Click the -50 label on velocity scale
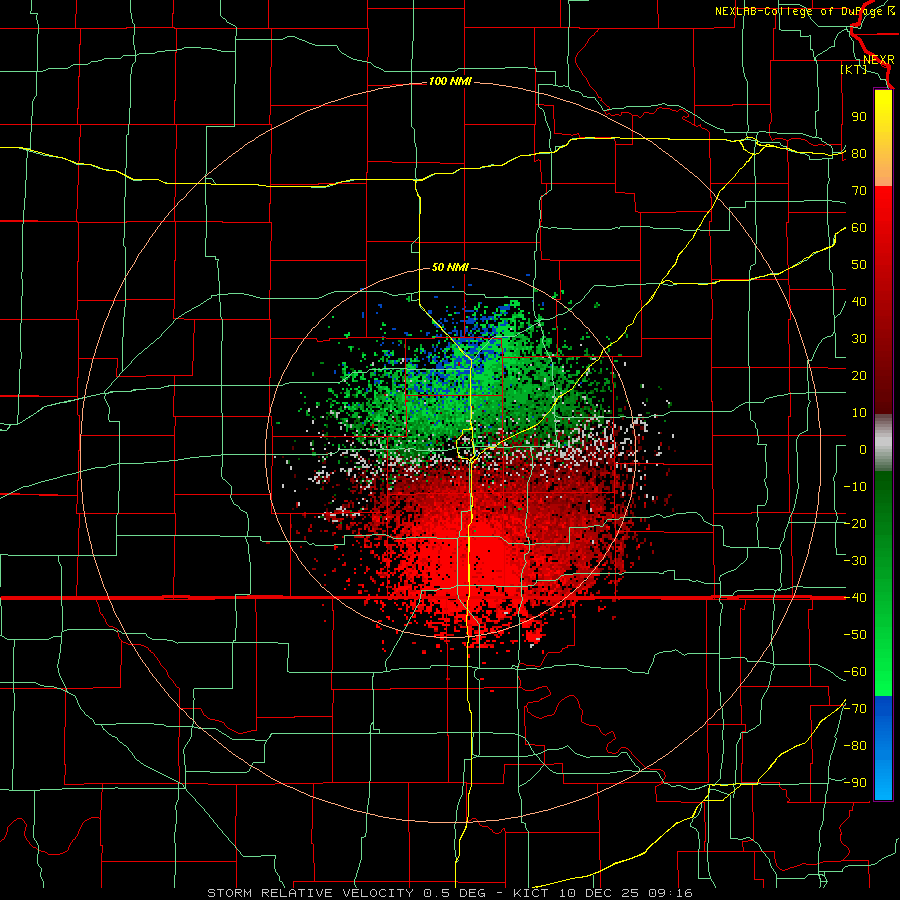900x900 pixels. [855, 635]
